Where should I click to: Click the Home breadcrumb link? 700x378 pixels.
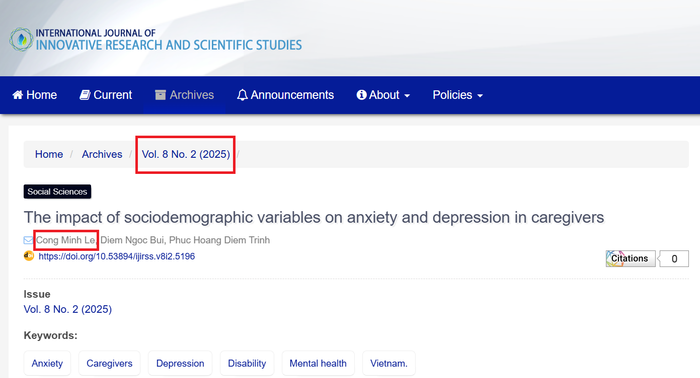(49, 154)
